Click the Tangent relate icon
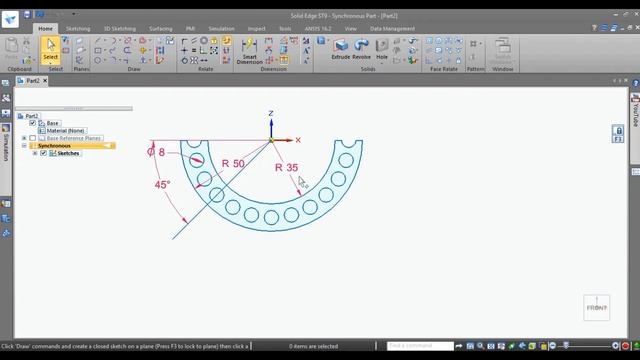Image resolution: width=640 pixels, height=360 pixels. pos(184,60)
